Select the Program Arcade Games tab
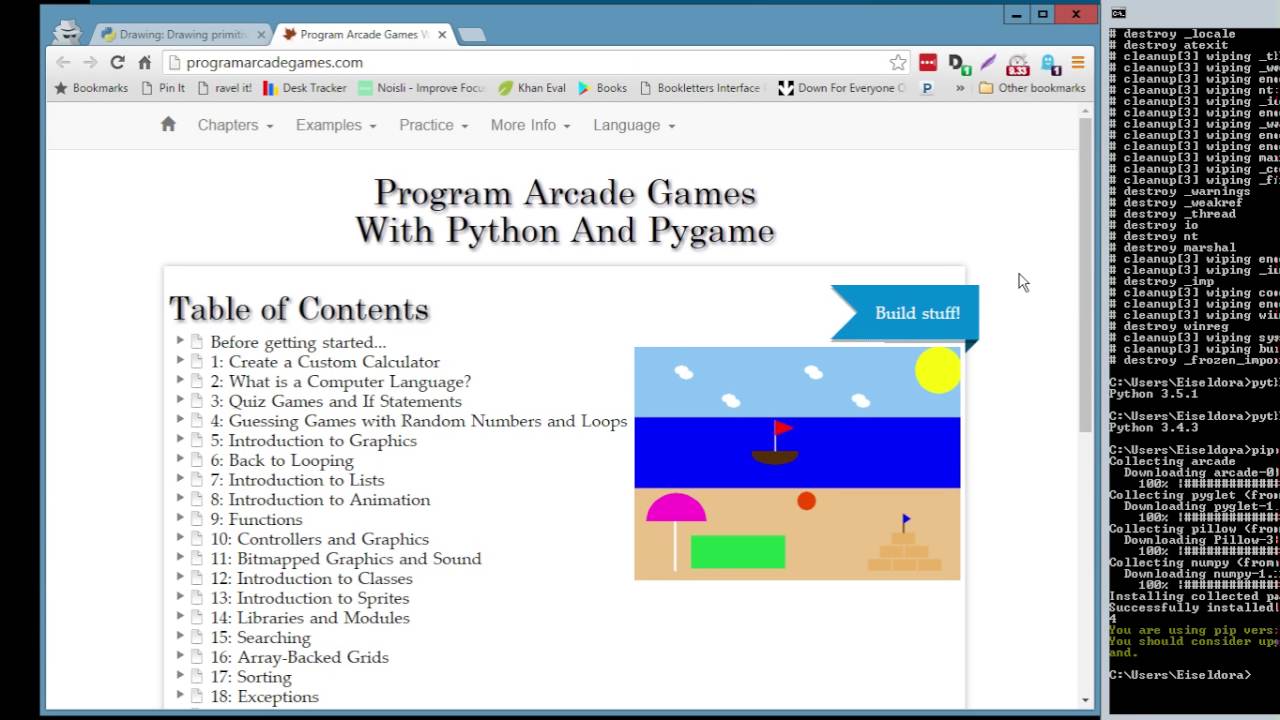Screen dimensions: 1280x720 pos(364,34)
